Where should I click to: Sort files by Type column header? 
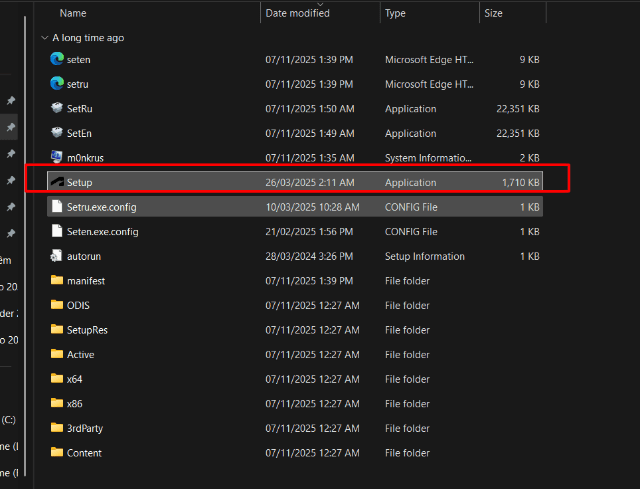(x=396, y=14)
